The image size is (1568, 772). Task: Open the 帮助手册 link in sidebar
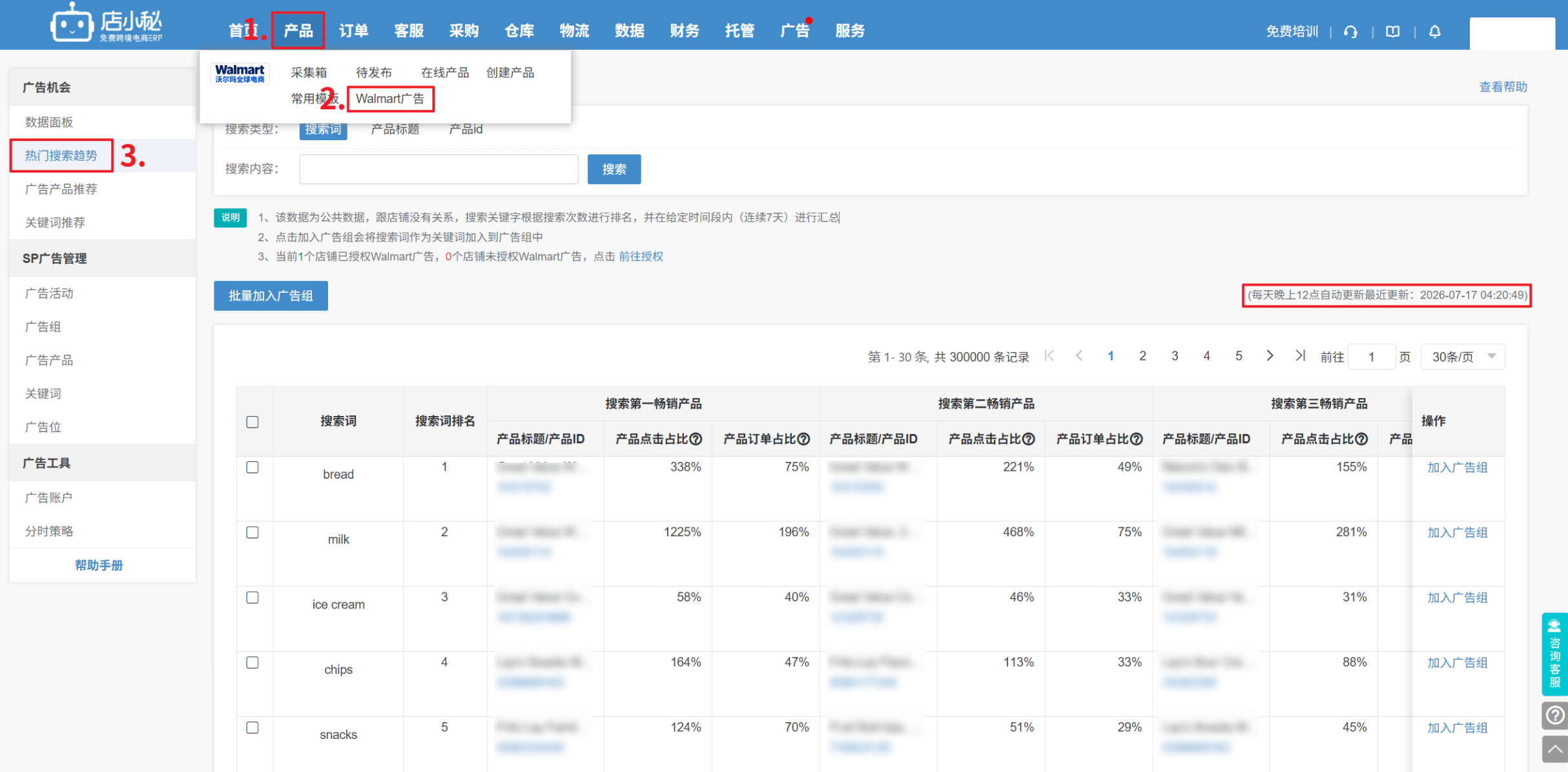tap(99, 565)
